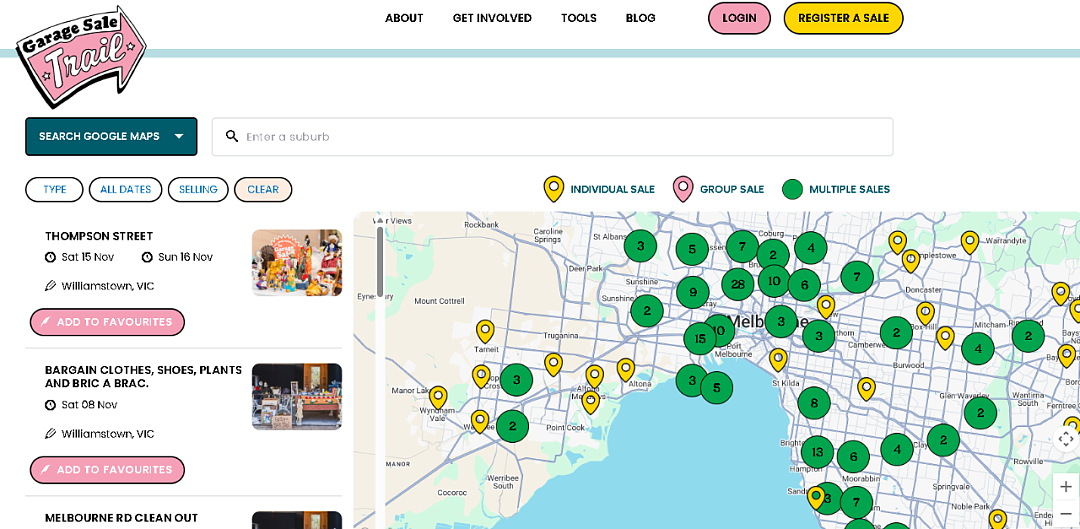Screen dimensions: 1080x529
Task: Open the Thompson Street listing title
Action: click(99, 236)
